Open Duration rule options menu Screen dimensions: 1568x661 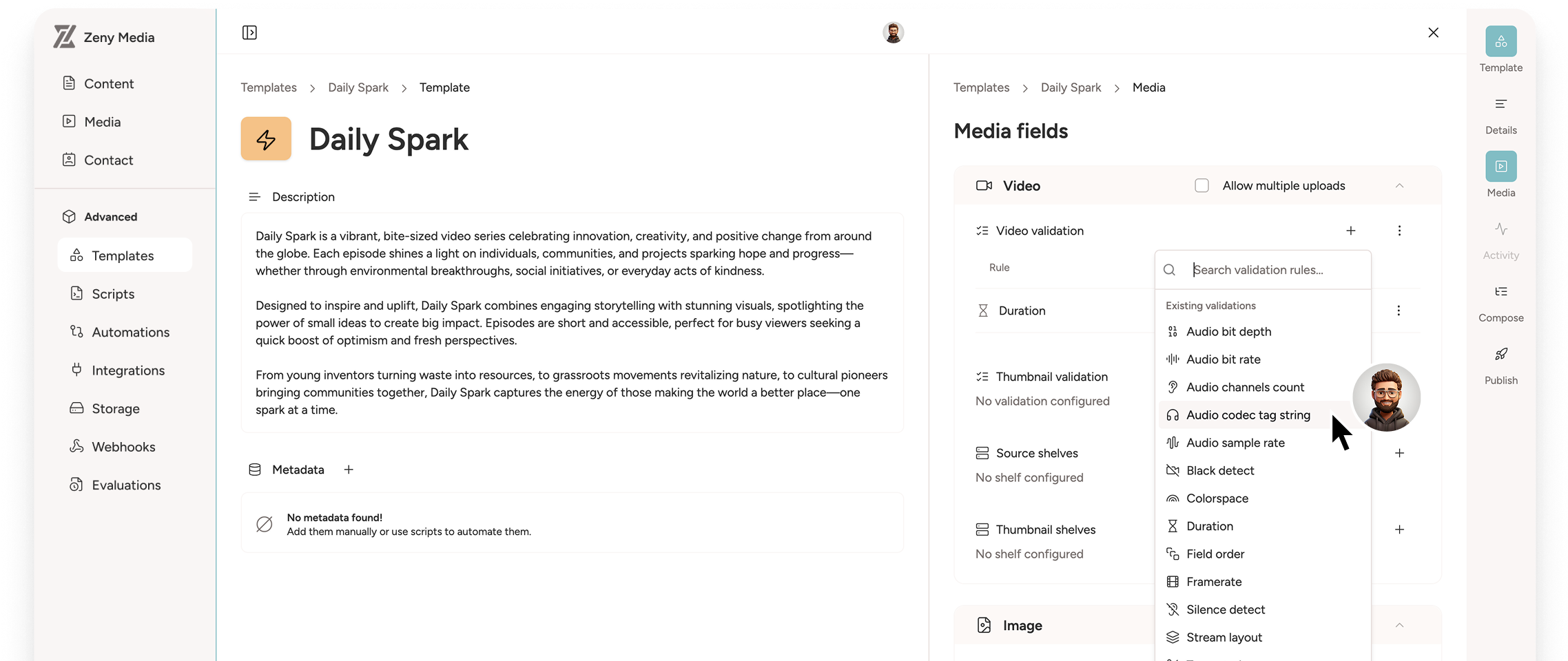pos(1398,311)
